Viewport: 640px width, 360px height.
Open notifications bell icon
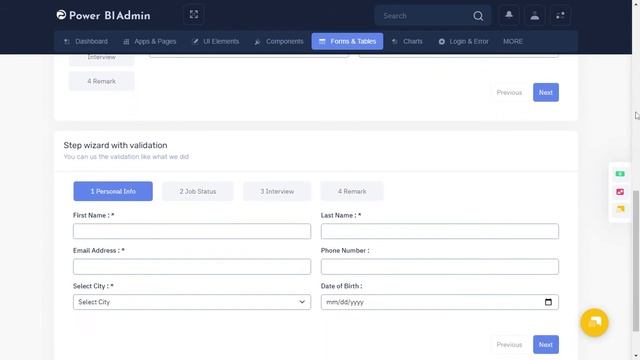509,16
